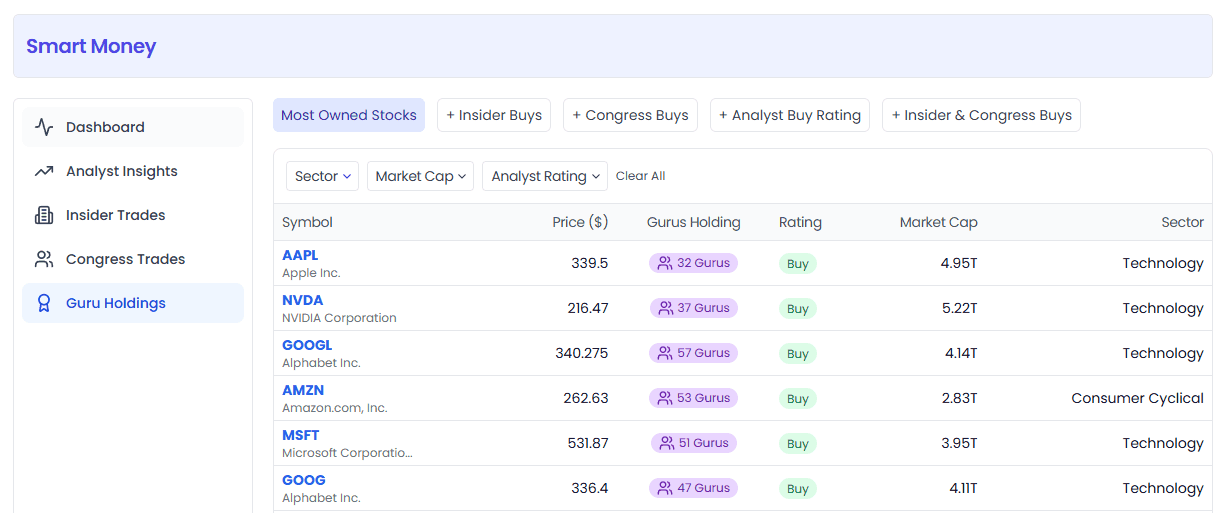Click the Analyst Insights trending arrow icon
Screen dimensions: 1227x513
click(x=44, y=171)
